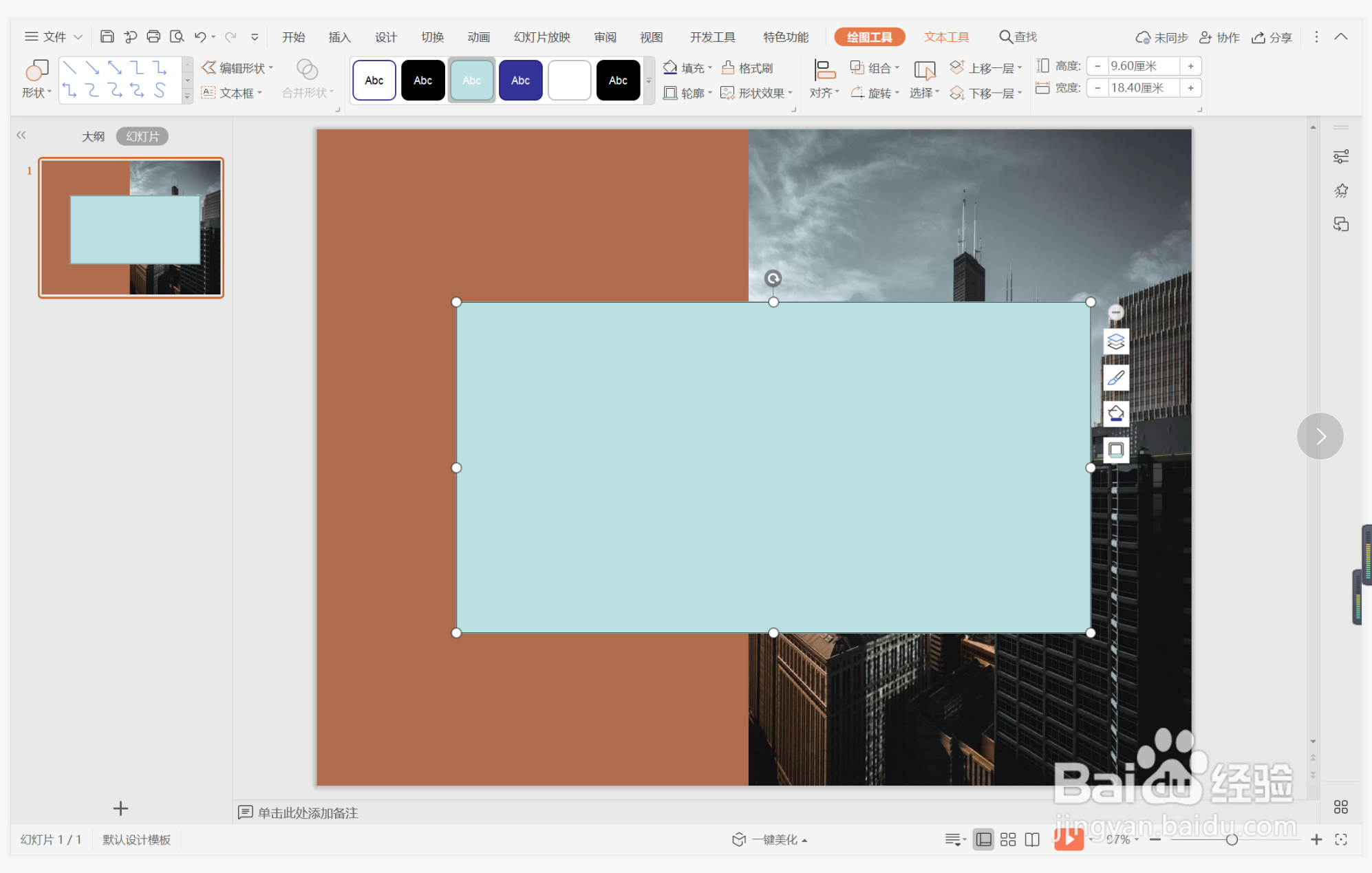Undo the last action
This screenshot has width=1372, height=873.
(200, 36)
